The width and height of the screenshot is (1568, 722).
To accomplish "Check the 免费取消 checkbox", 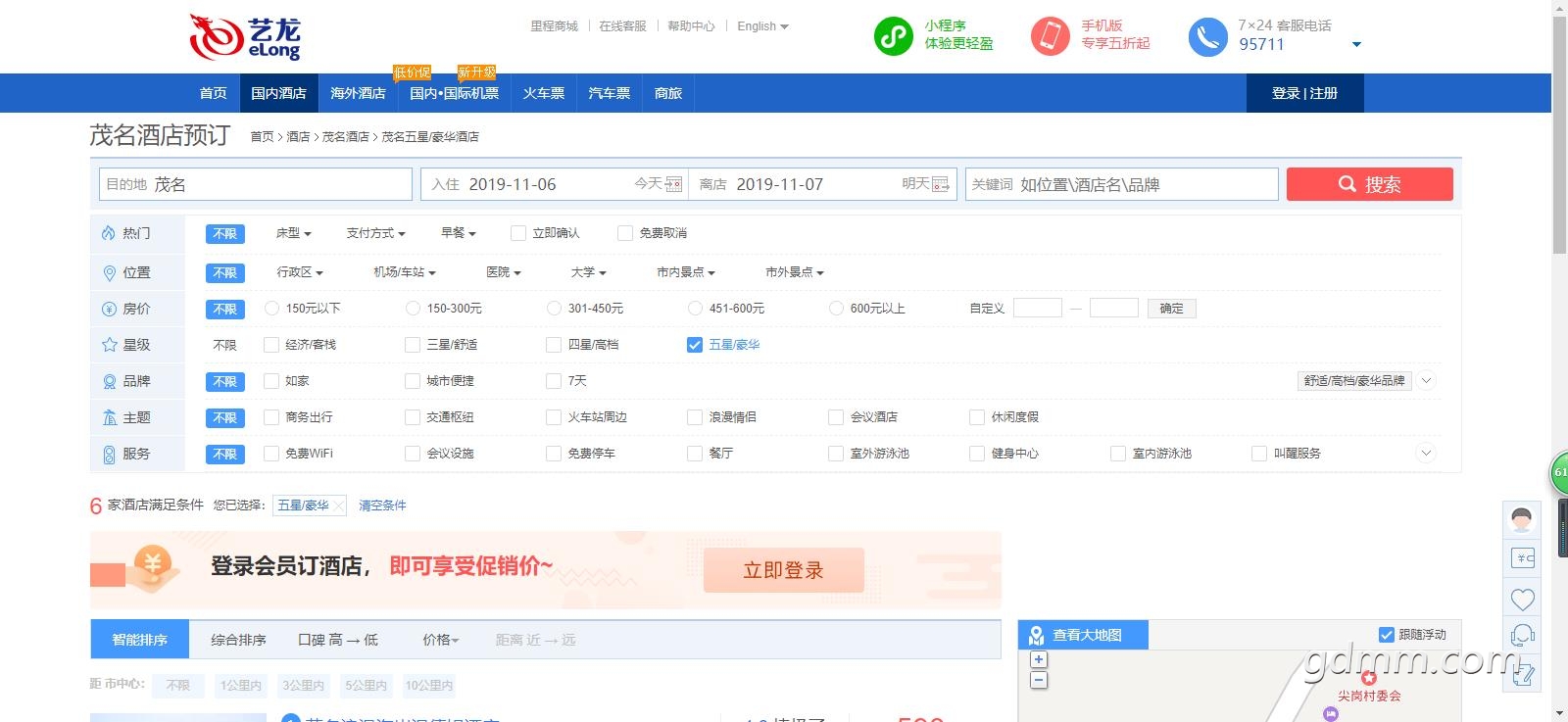I will (625, 233).
